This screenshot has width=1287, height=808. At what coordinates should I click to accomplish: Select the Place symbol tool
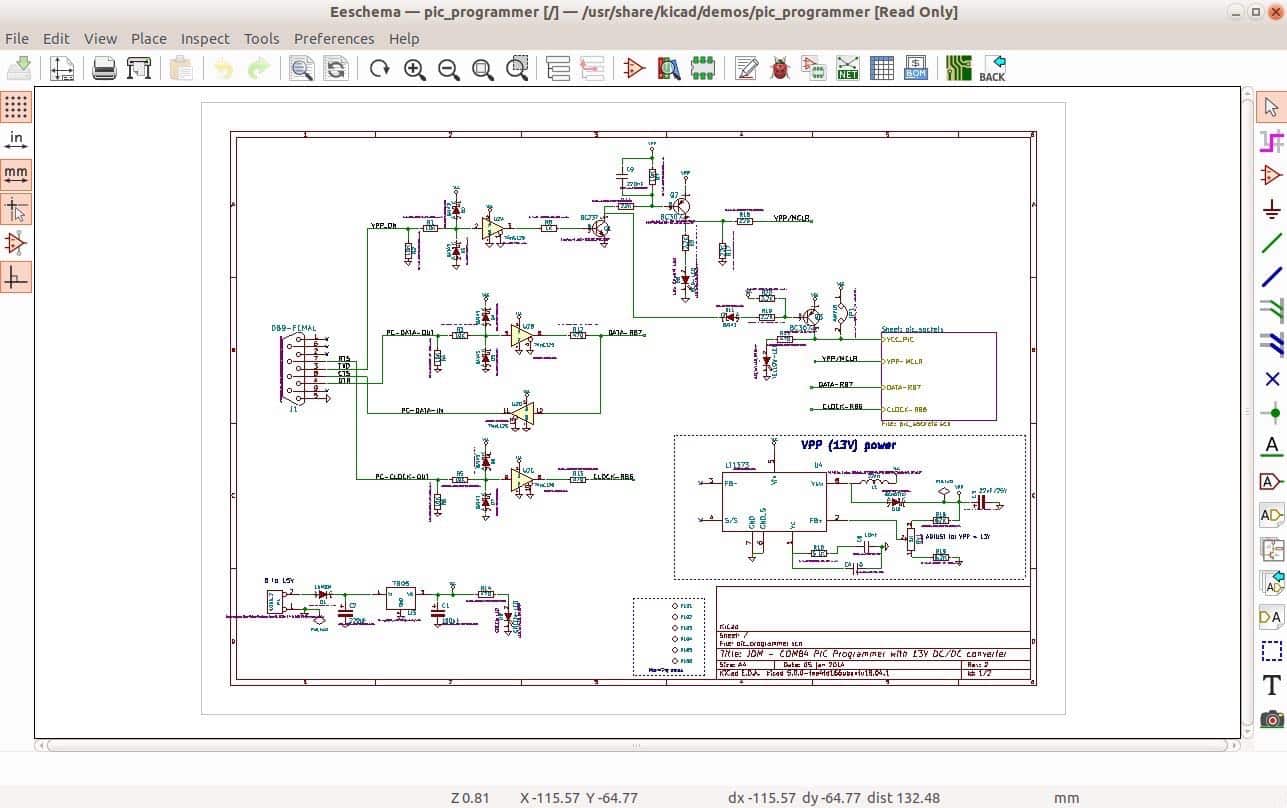point(1271,175)
